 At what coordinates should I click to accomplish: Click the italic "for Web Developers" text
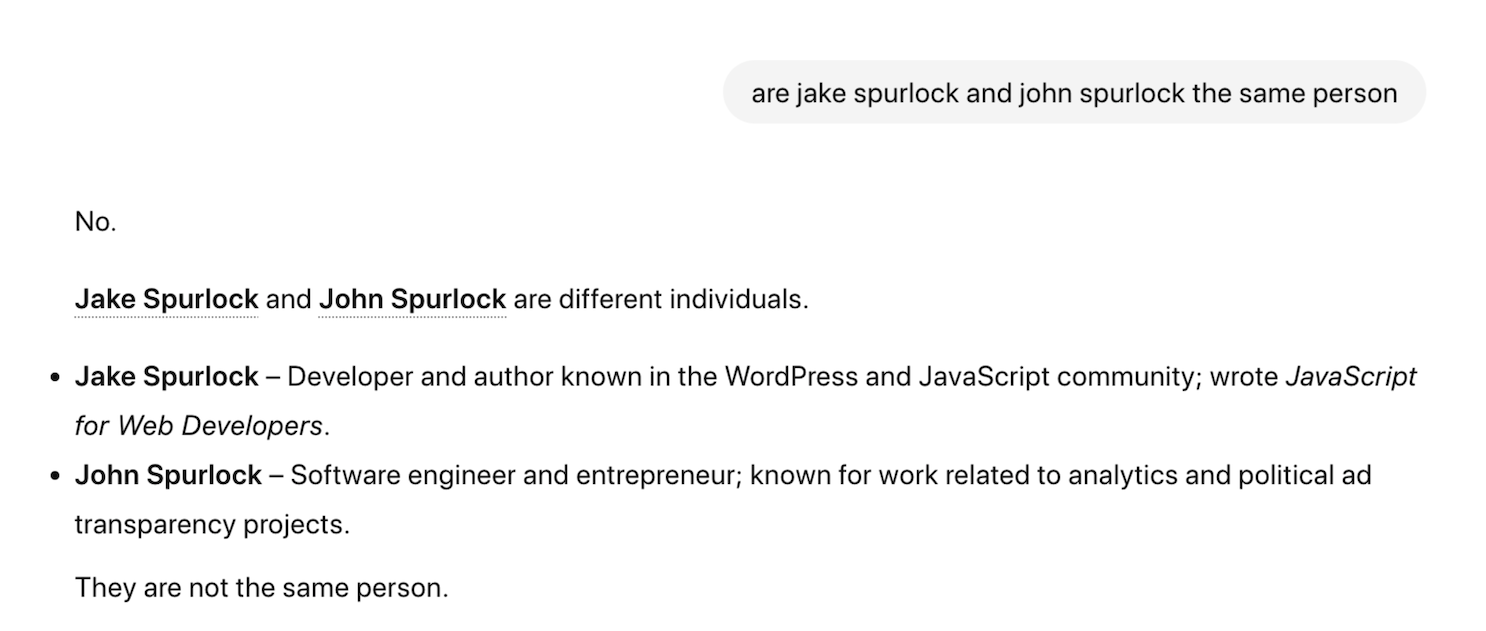pyautogui.click(x=198, y=426)
